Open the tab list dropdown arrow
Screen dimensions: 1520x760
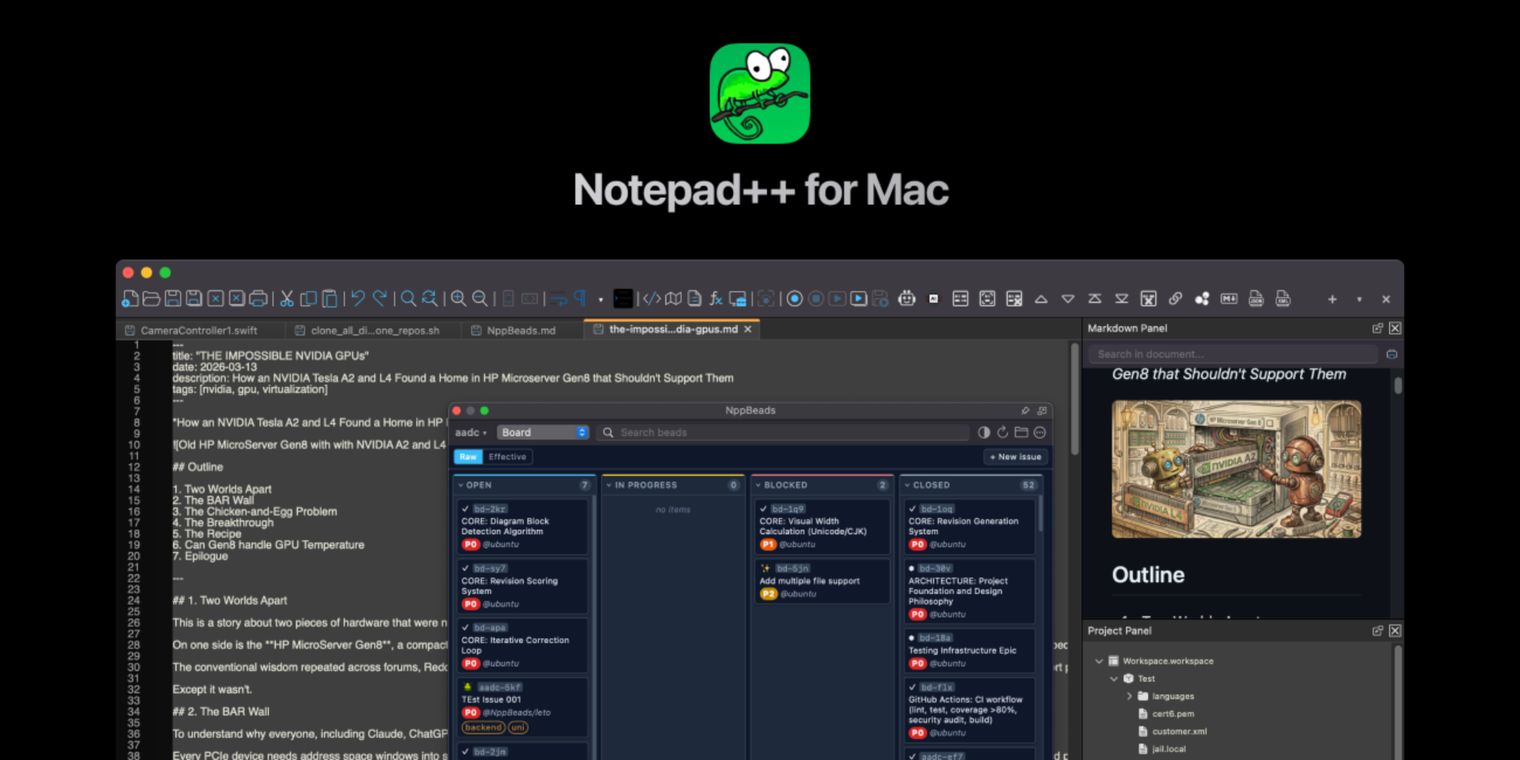pos(1359,299)
